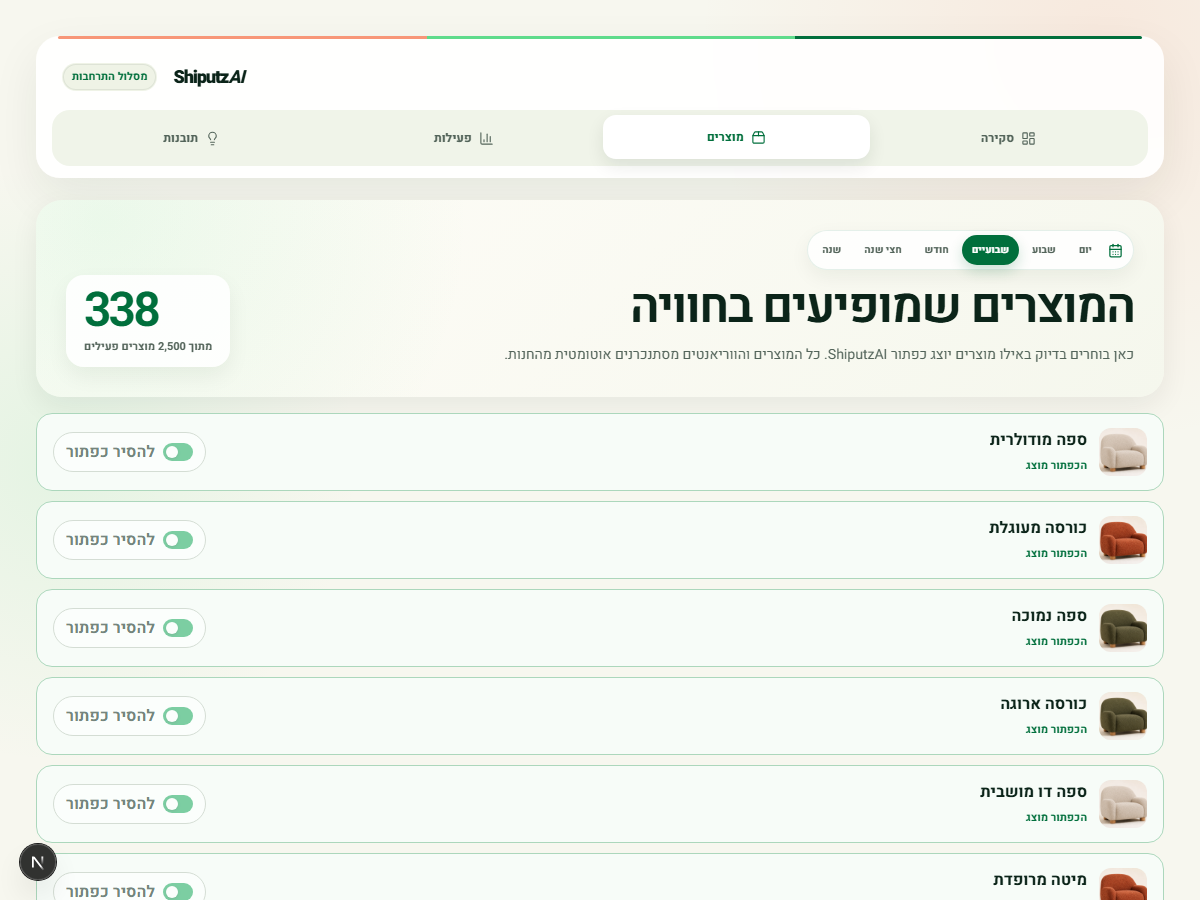Disable the button toggle for כורסה מעוגלת
Image resolution: width=1200 pixels, height=900 pixels.
[x=129, y=540]
